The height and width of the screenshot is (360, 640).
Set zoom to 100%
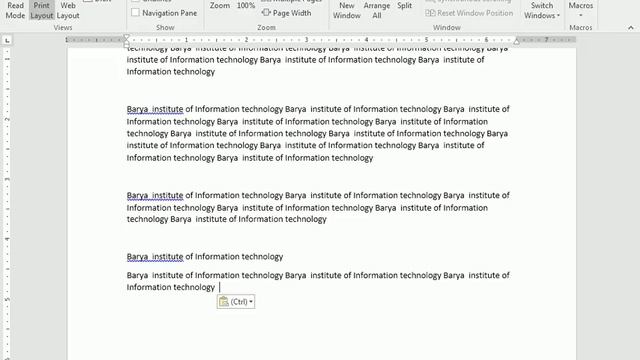[246, 6]
